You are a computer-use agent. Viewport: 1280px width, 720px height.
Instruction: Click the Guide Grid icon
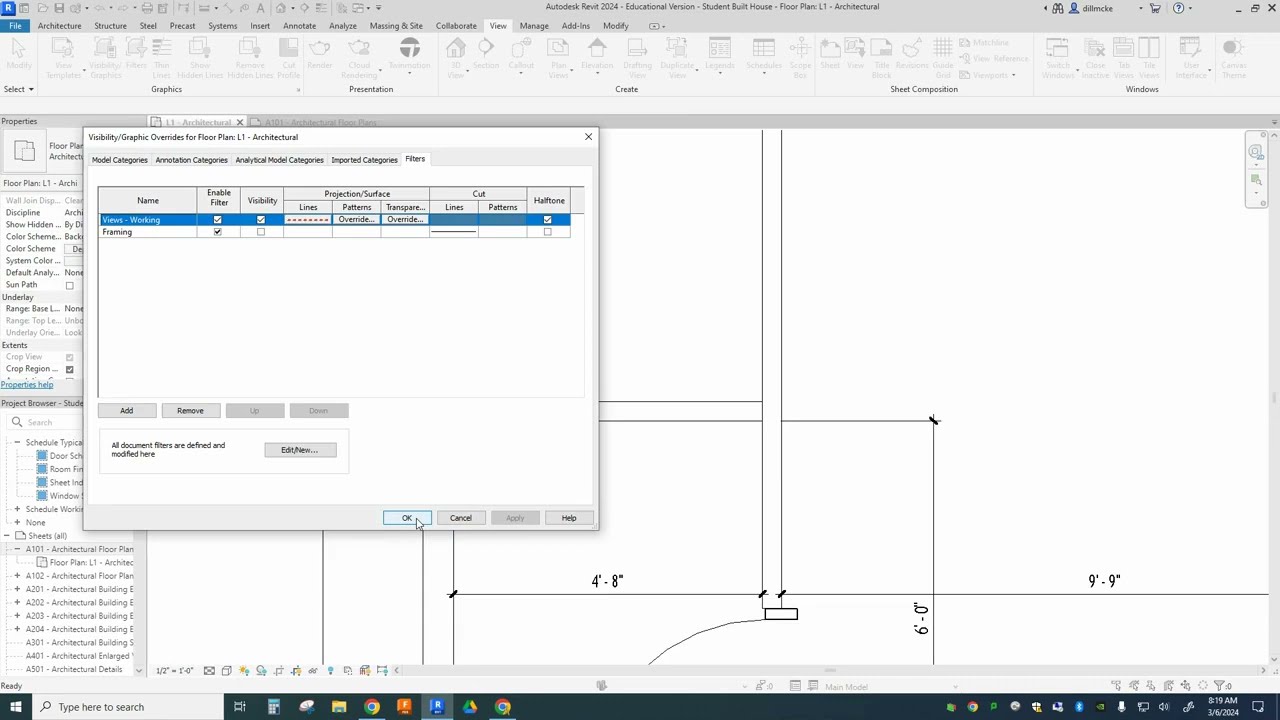[x=942, y=49]
